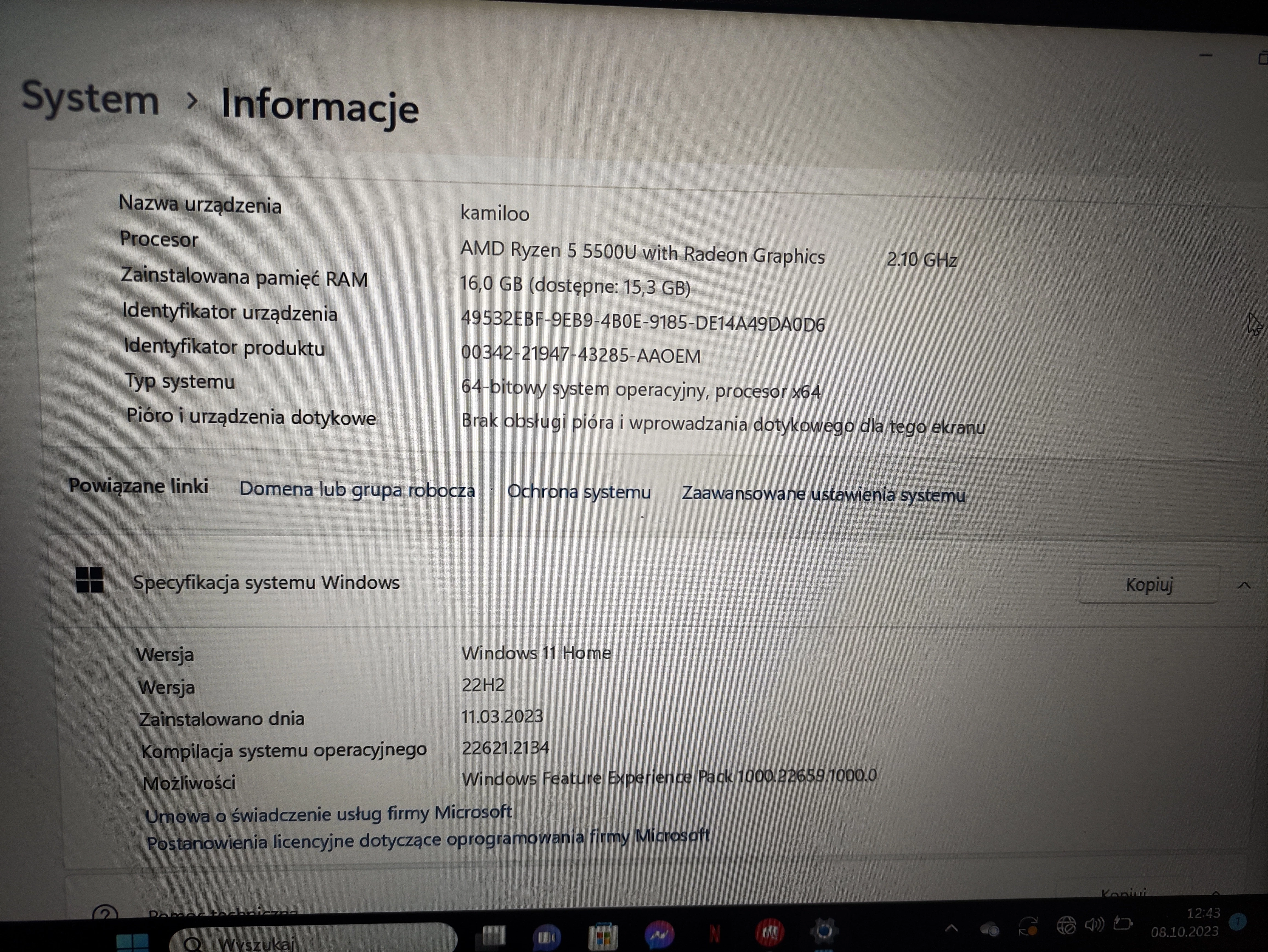Open the clock showing 12:43
This screenshot has width=1268, height=952.
1203,913
